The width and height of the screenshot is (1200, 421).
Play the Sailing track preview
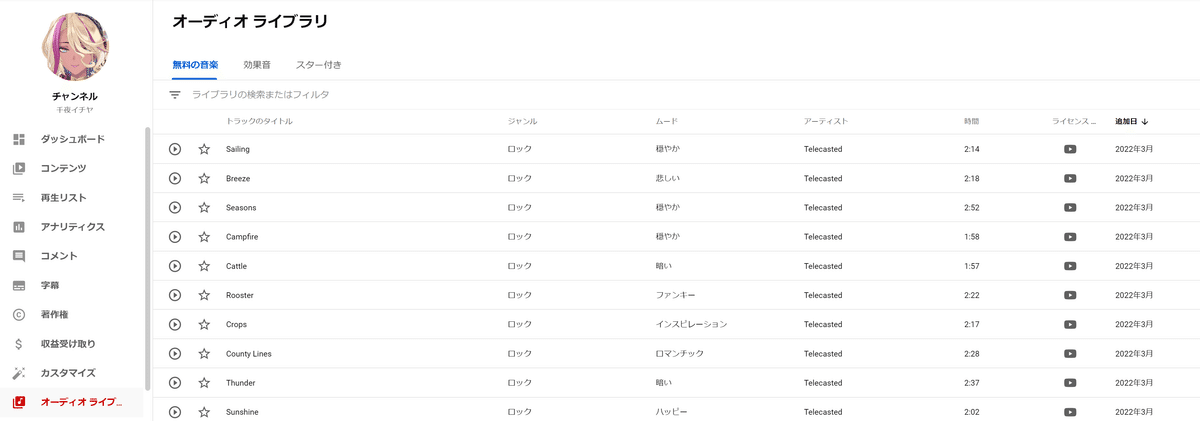tap(175, 149)
